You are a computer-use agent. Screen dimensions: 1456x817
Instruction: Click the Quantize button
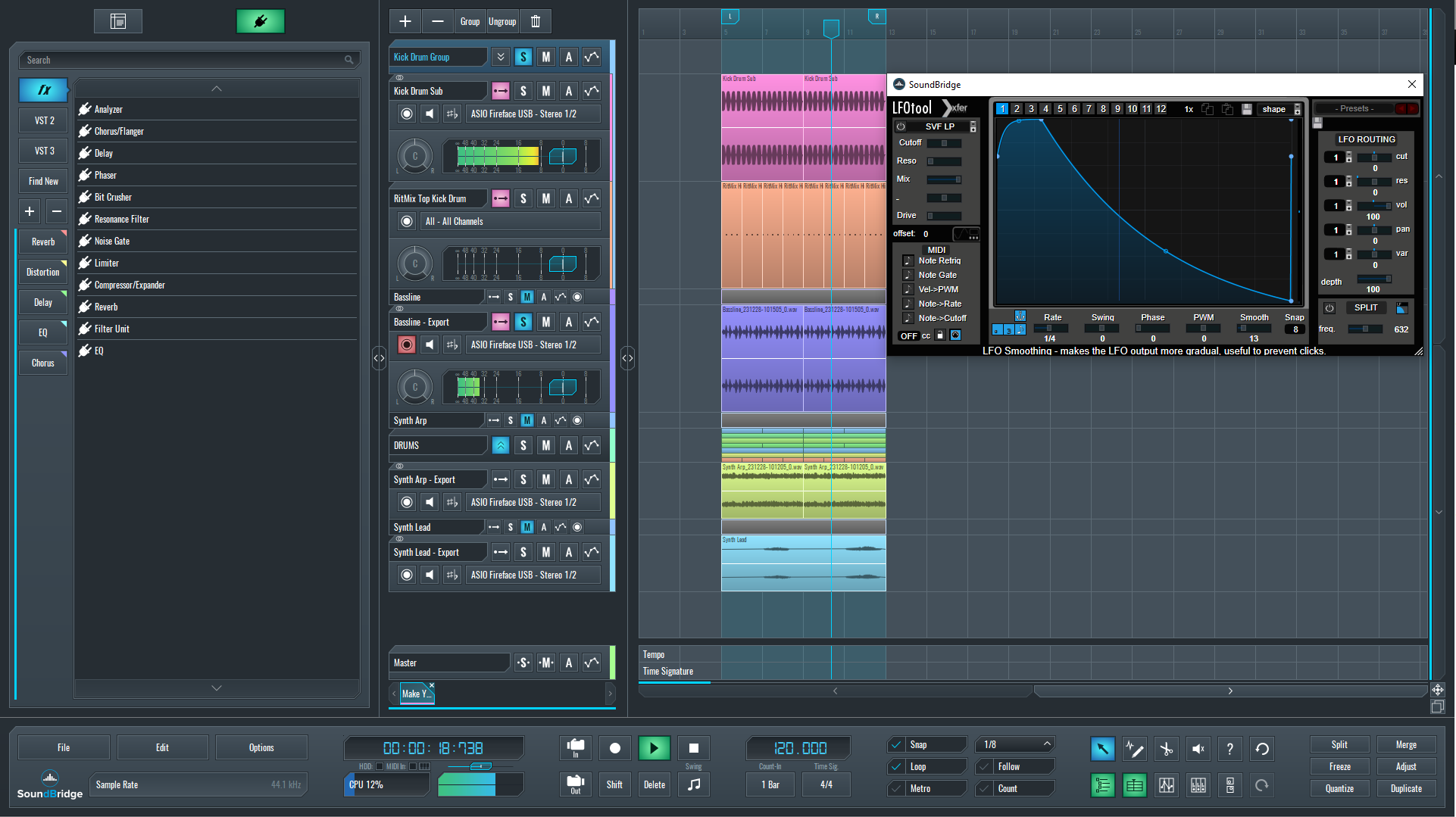[1339, 789]
